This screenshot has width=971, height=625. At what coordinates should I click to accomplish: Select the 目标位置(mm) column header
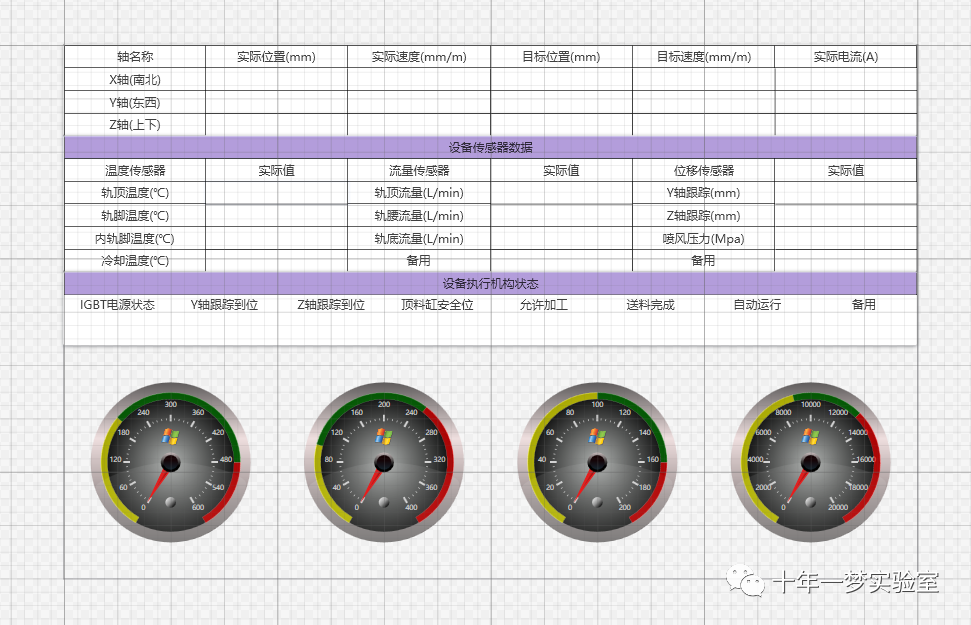561,57
